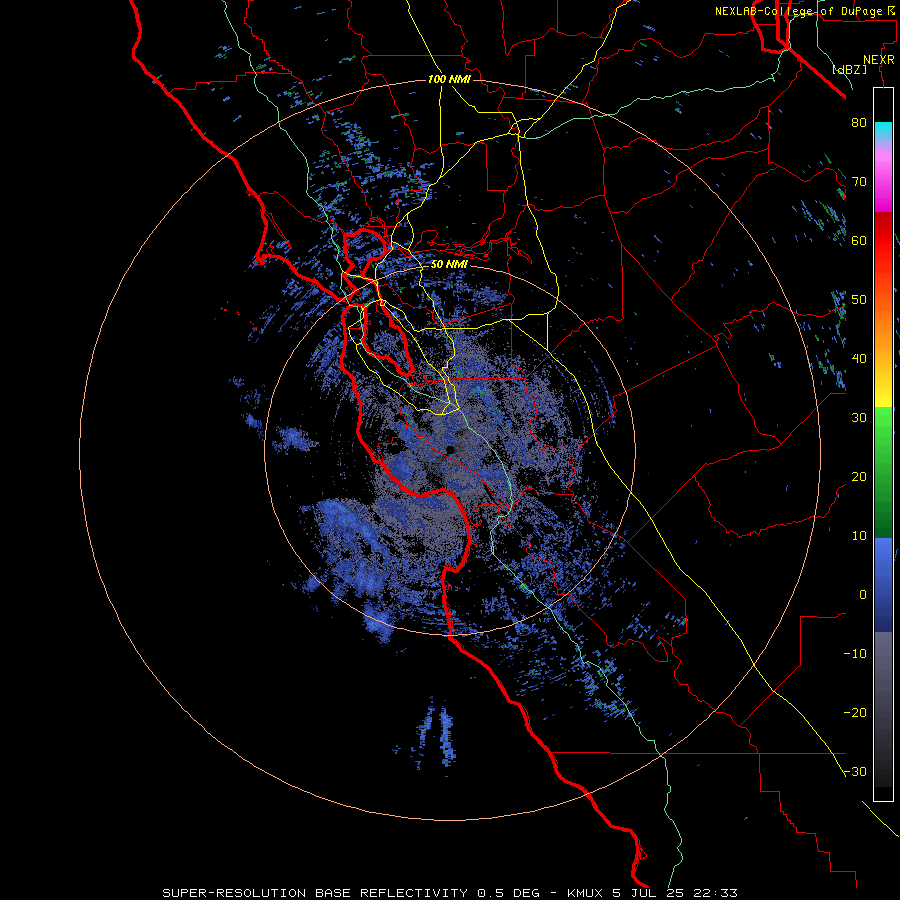Click the NEXR label at top right
This screenshot has width=900, height=900.
click(879, 60)
